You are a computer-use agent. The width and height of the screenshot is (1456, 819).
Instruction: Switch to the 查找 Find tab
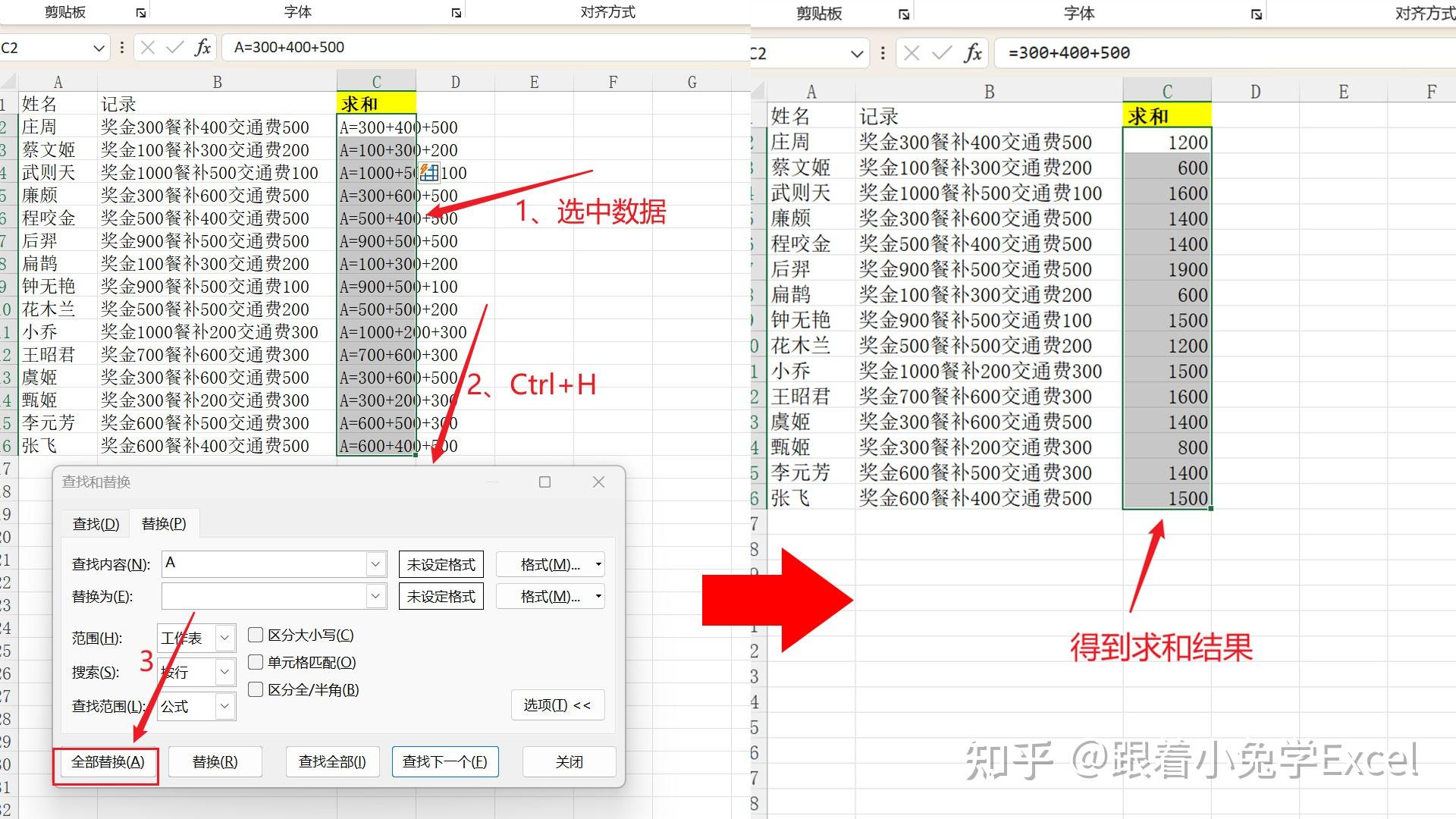point(96,524)
